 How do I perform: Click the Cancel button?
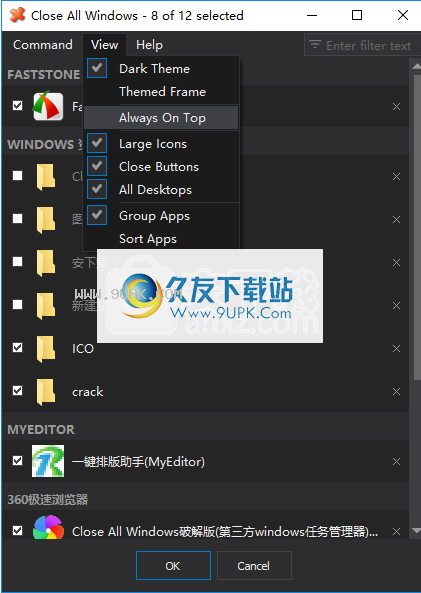click(x=254, y=566)
